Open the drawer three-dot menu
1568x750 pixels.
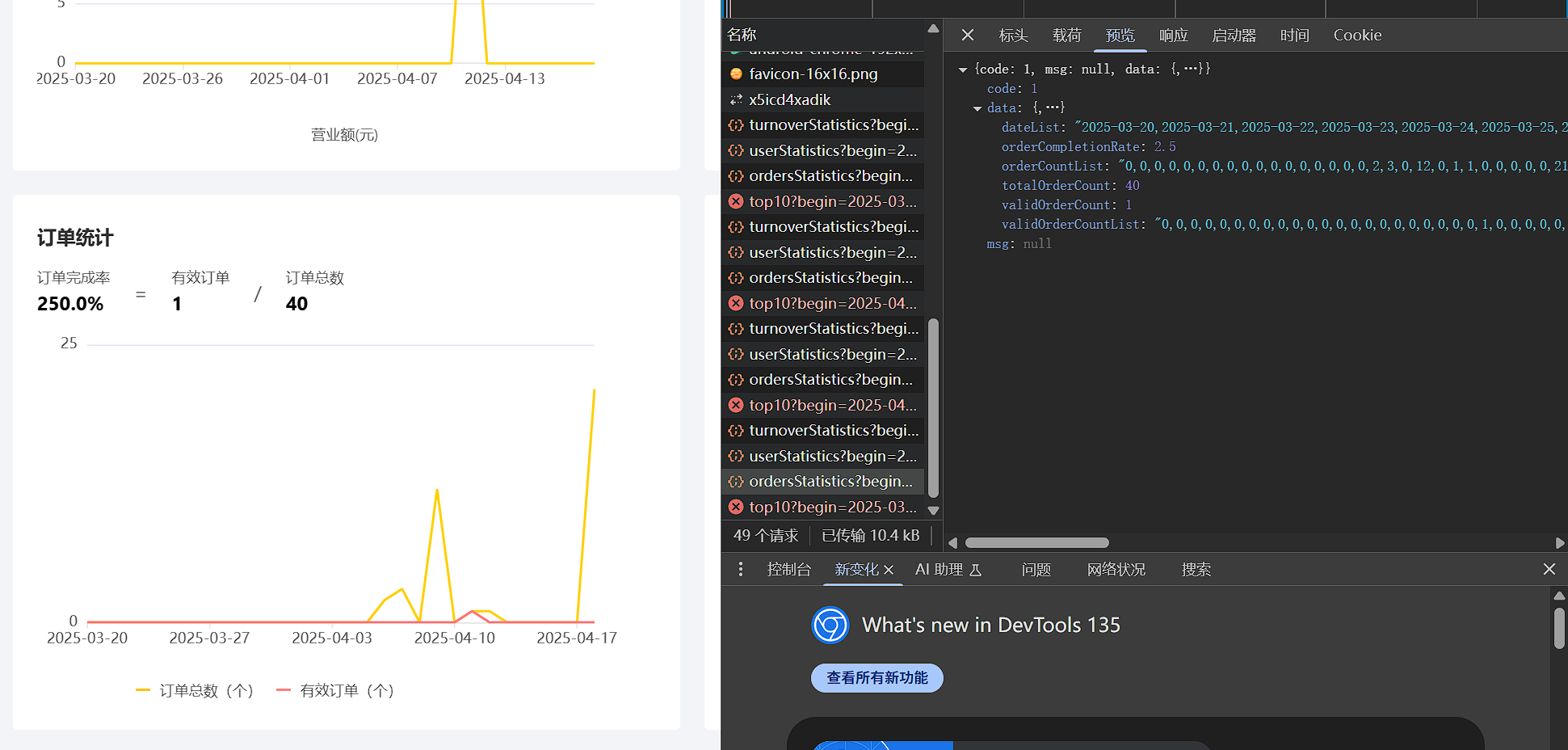741,569
